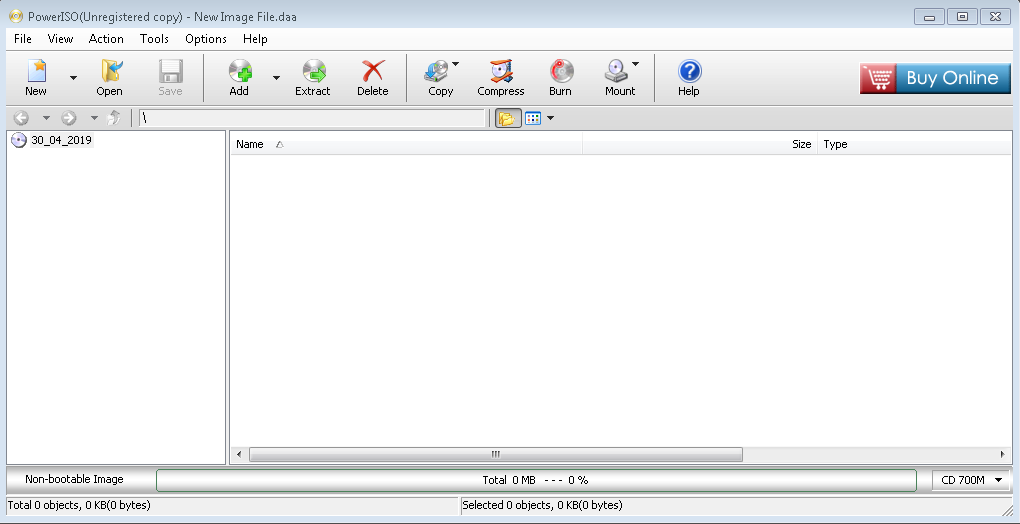This screenshot has width=1020, height=524.
Task: Click the Buy Online banner button
Action: click(935, 79)
